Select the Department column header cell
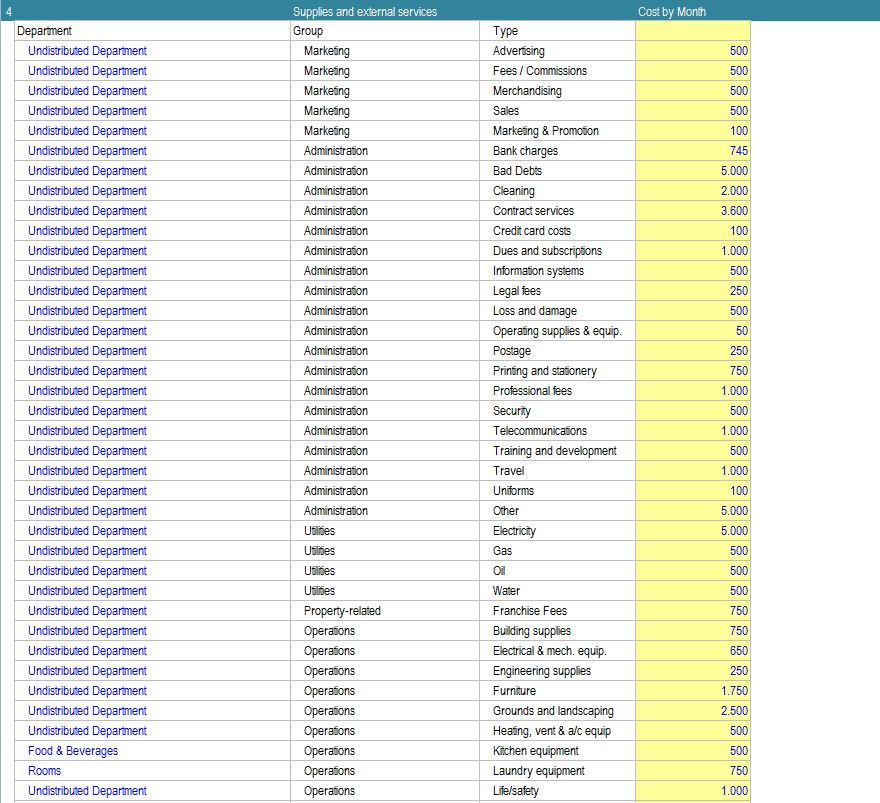Viewport: 880px width, 803px height. tap(152, 31)
